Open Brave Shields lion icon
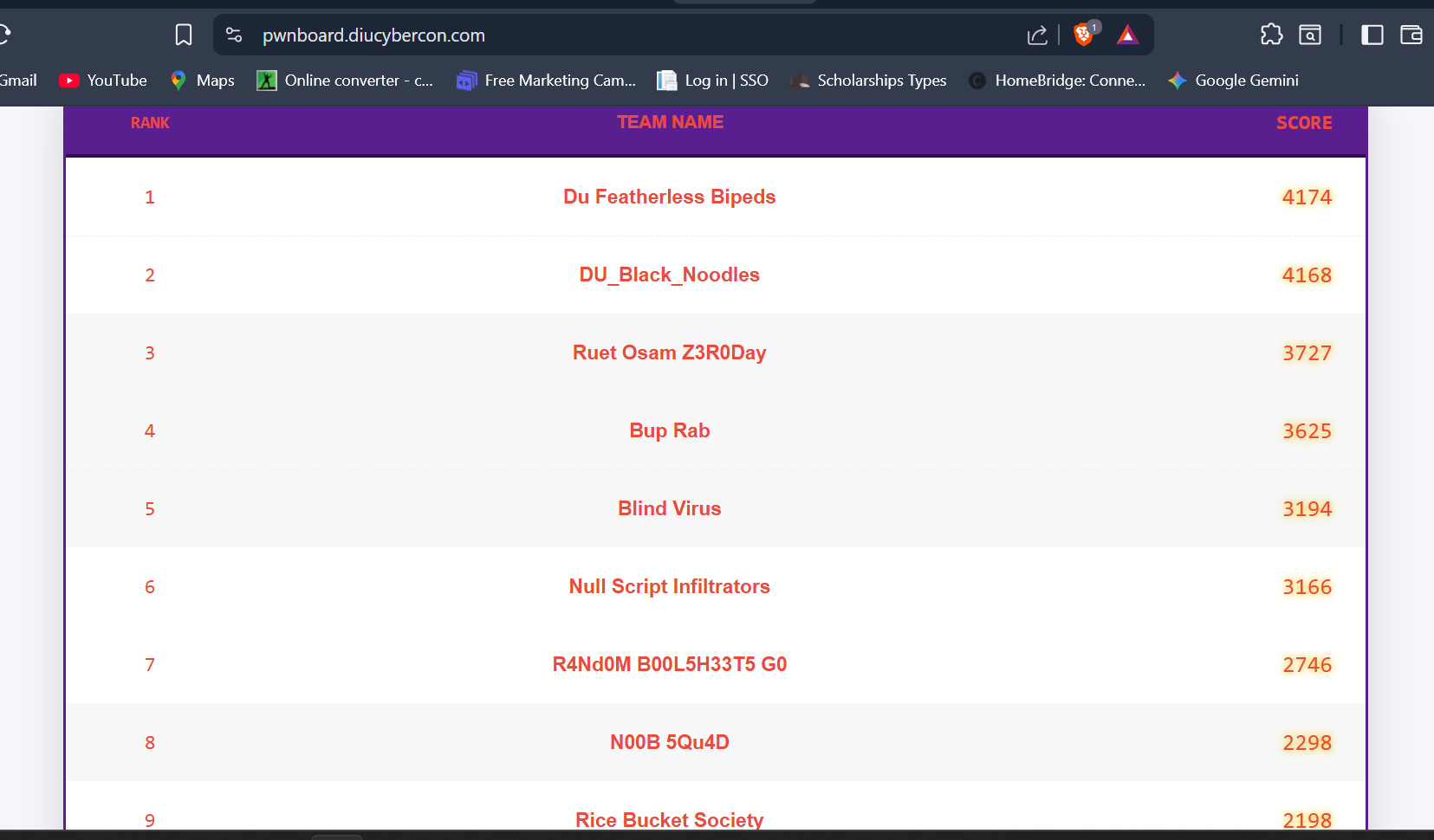Image resolution: width=1434 pixels, height=840 pixels. click(x=1083, y=35)
